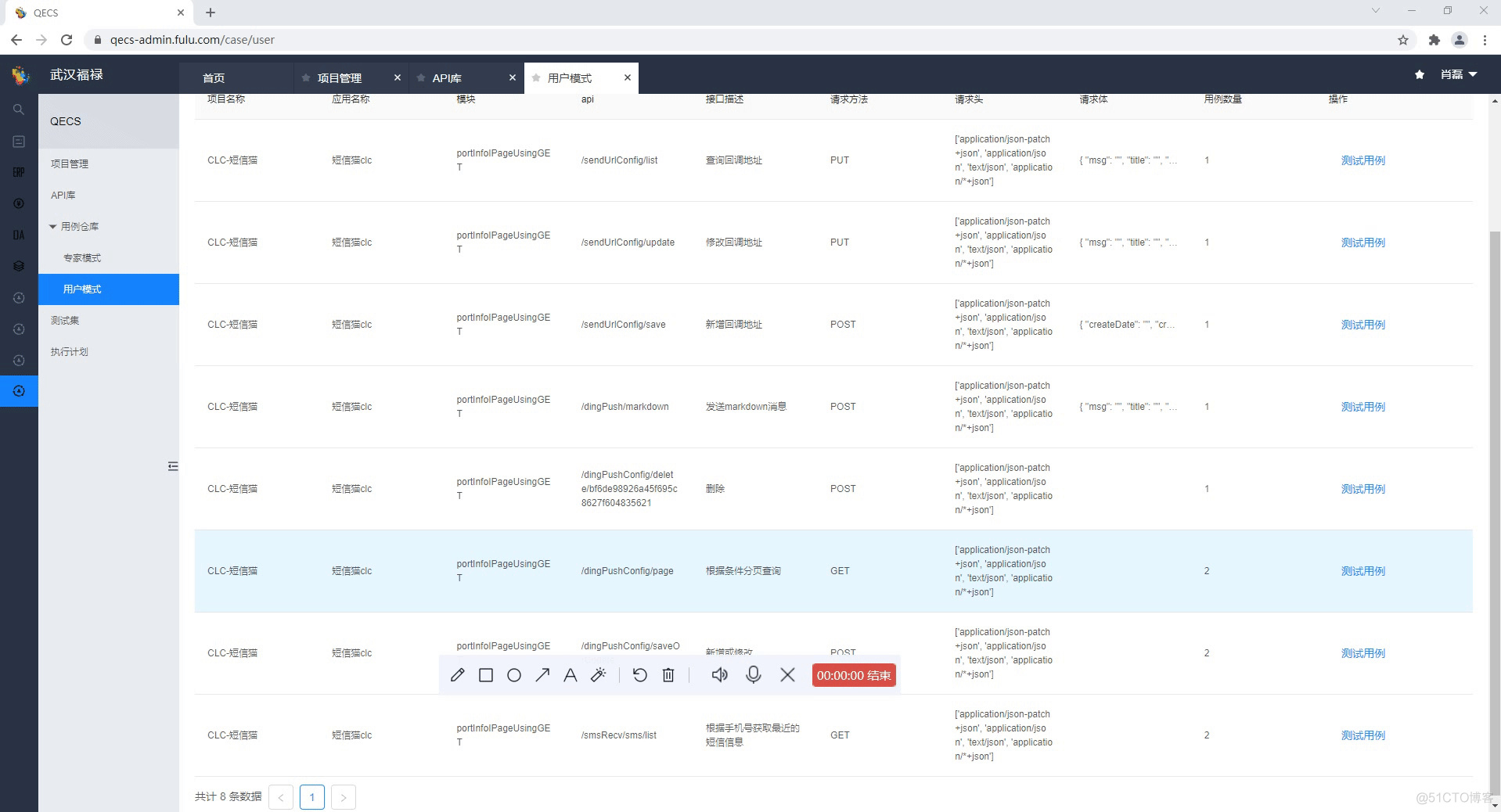Switch to the 项目管理 tab
This screenshot has height=812, width=1501.
340,78
